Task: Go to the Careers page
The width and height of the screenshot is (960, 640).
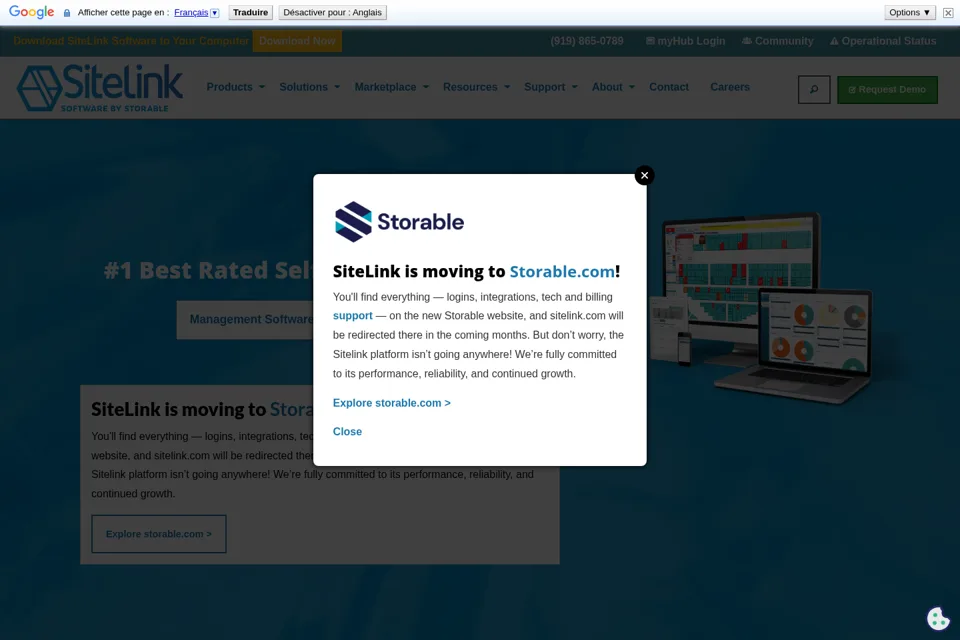Action: 730,87
